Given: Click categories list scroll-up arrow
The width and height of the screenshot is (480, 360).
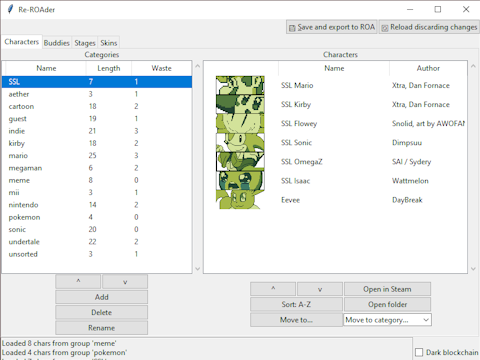Looking at the screenshot, I should [197, 66].
